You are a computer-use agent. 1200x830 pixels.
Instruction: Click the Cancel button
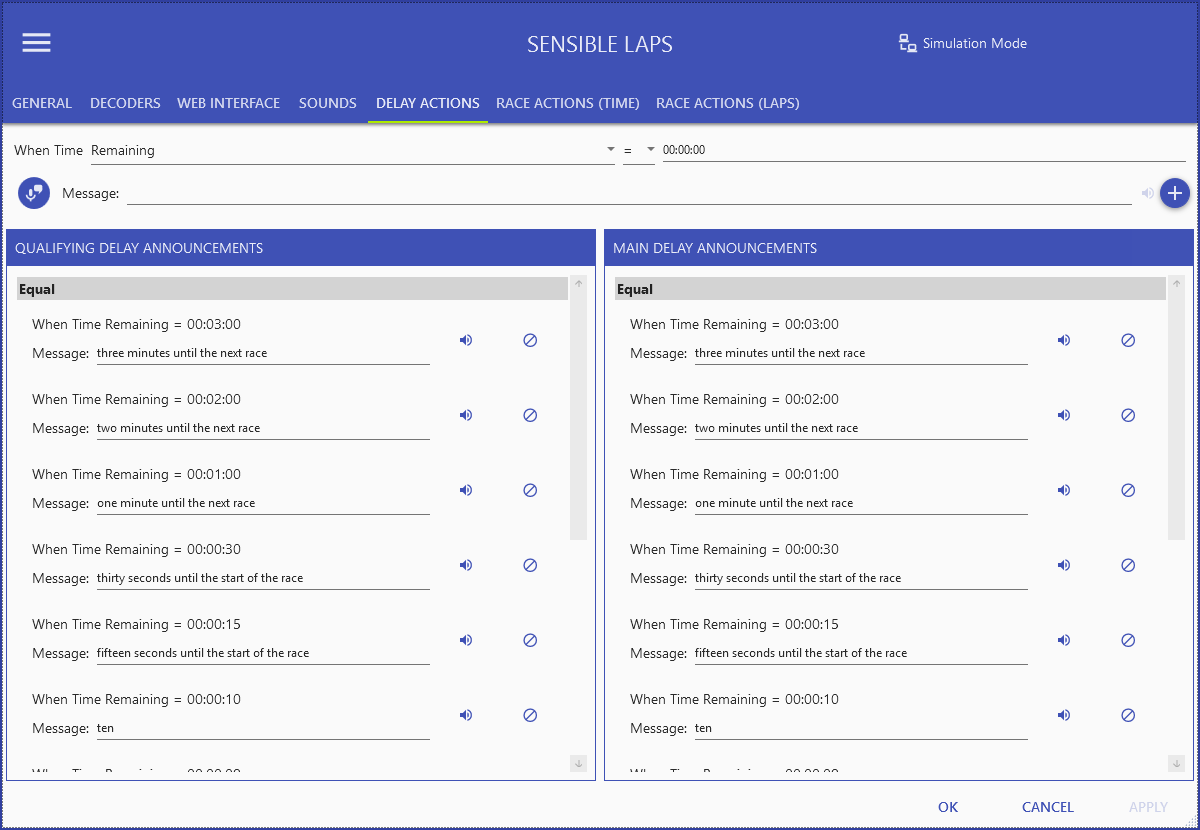point(1048,807)
